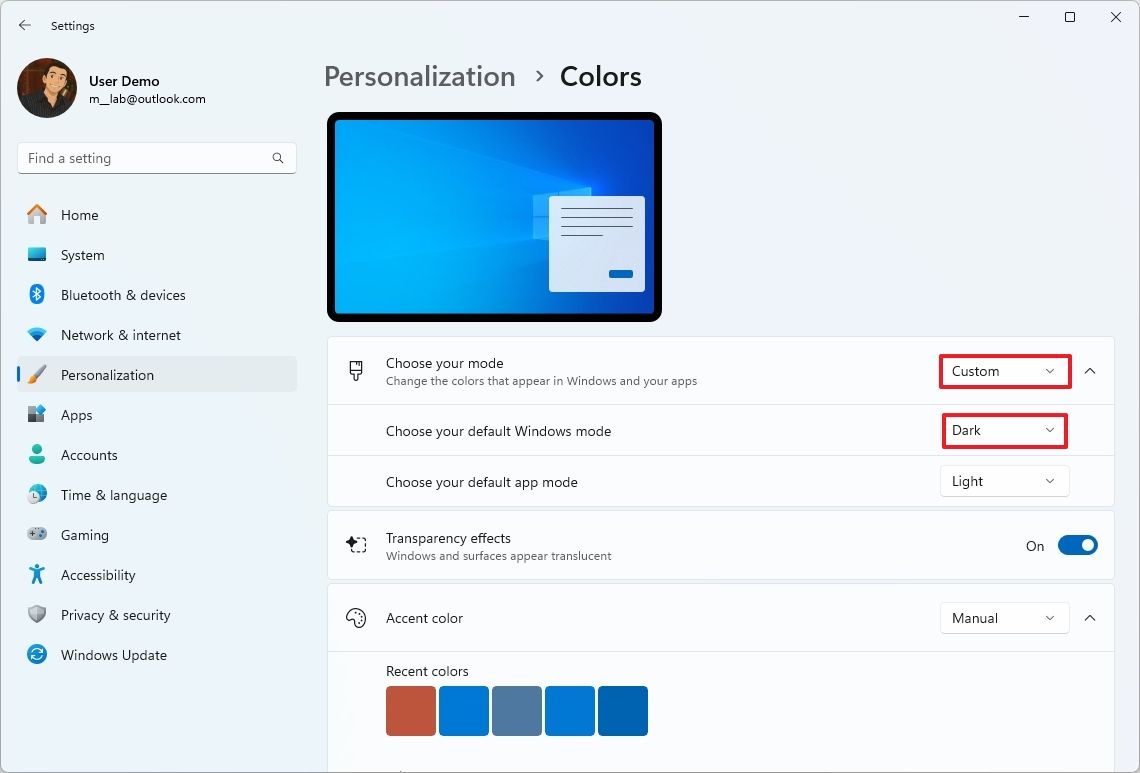This screenshot has width=1140, height=773.
Task: Click the Find a setting search box
Action: tap(156, 158)
